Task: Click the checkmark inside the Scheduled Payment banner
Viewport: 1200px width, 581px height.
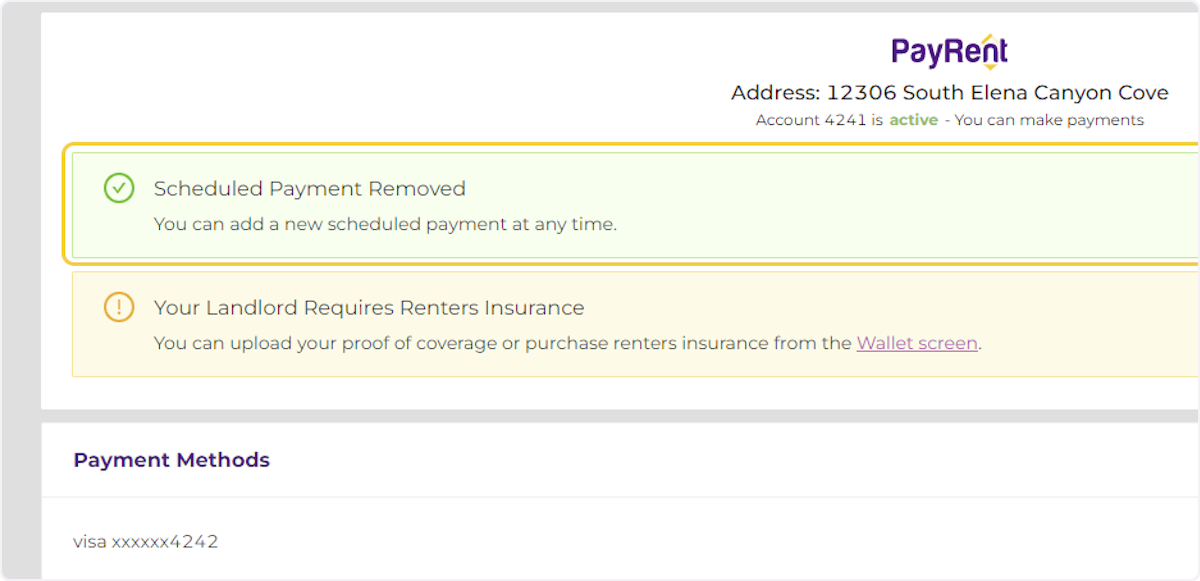Action: (x=119, y=188)
